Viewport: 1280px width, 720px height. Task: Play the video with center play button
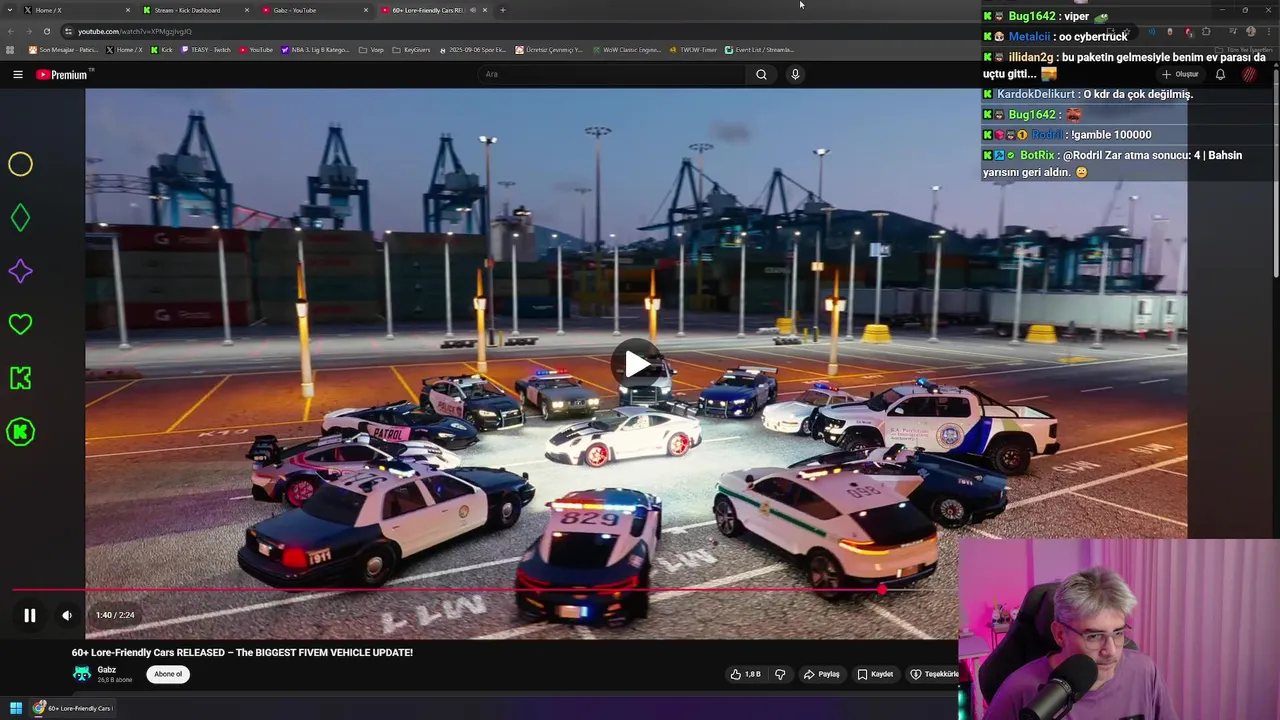(637, 363)
